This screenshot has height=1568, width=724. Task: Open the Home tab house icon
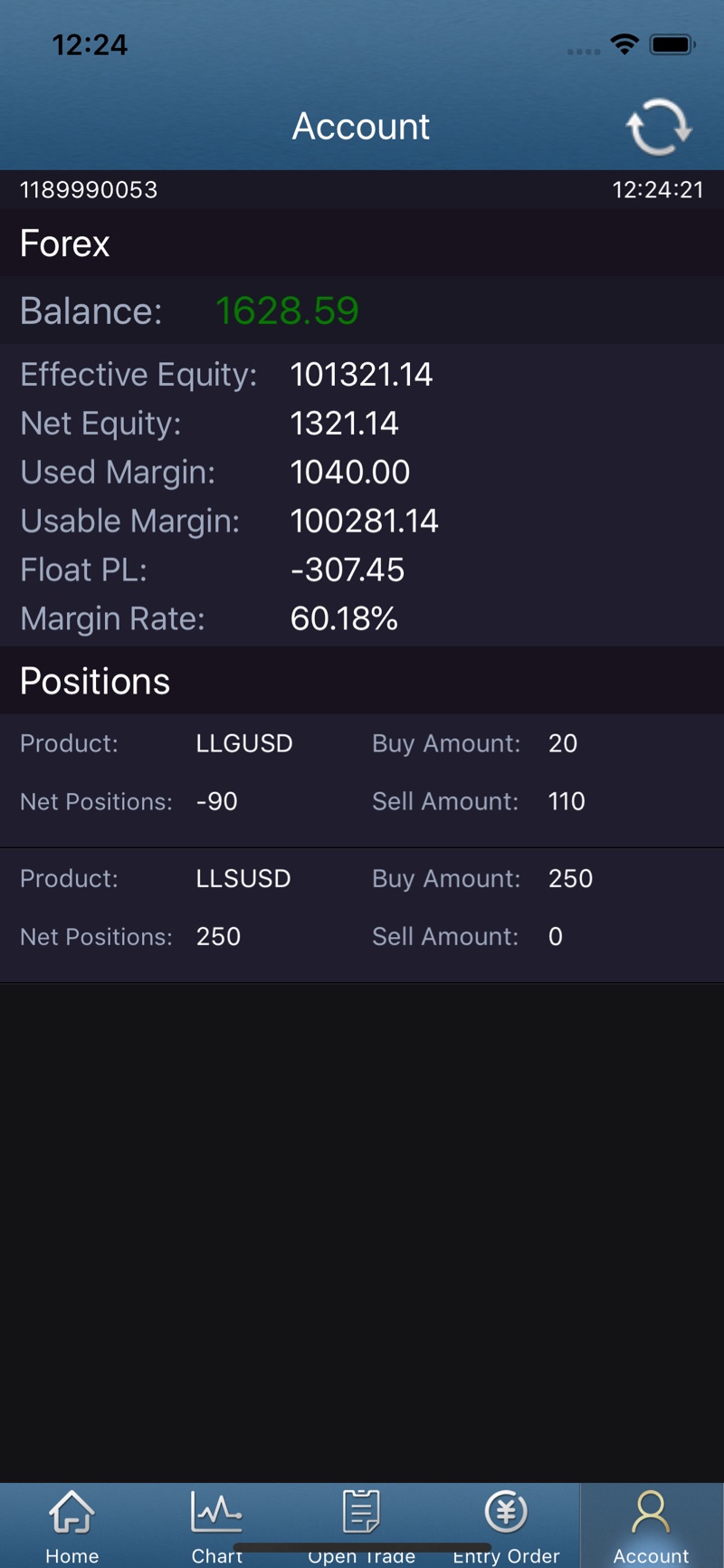[71, 1512]
